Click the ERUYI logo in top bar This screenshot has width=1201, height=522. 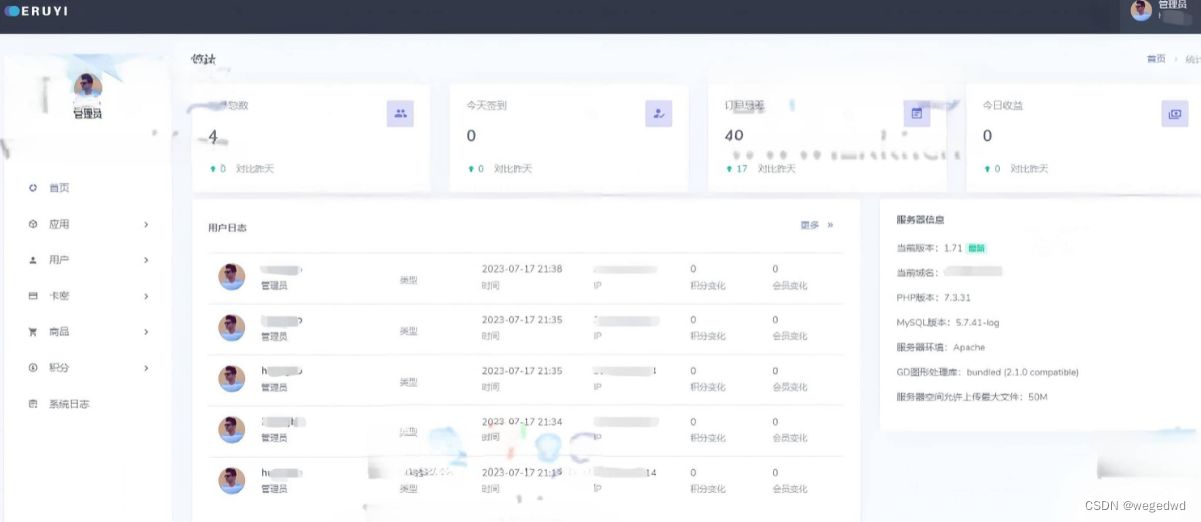click(x=37, y=10)
